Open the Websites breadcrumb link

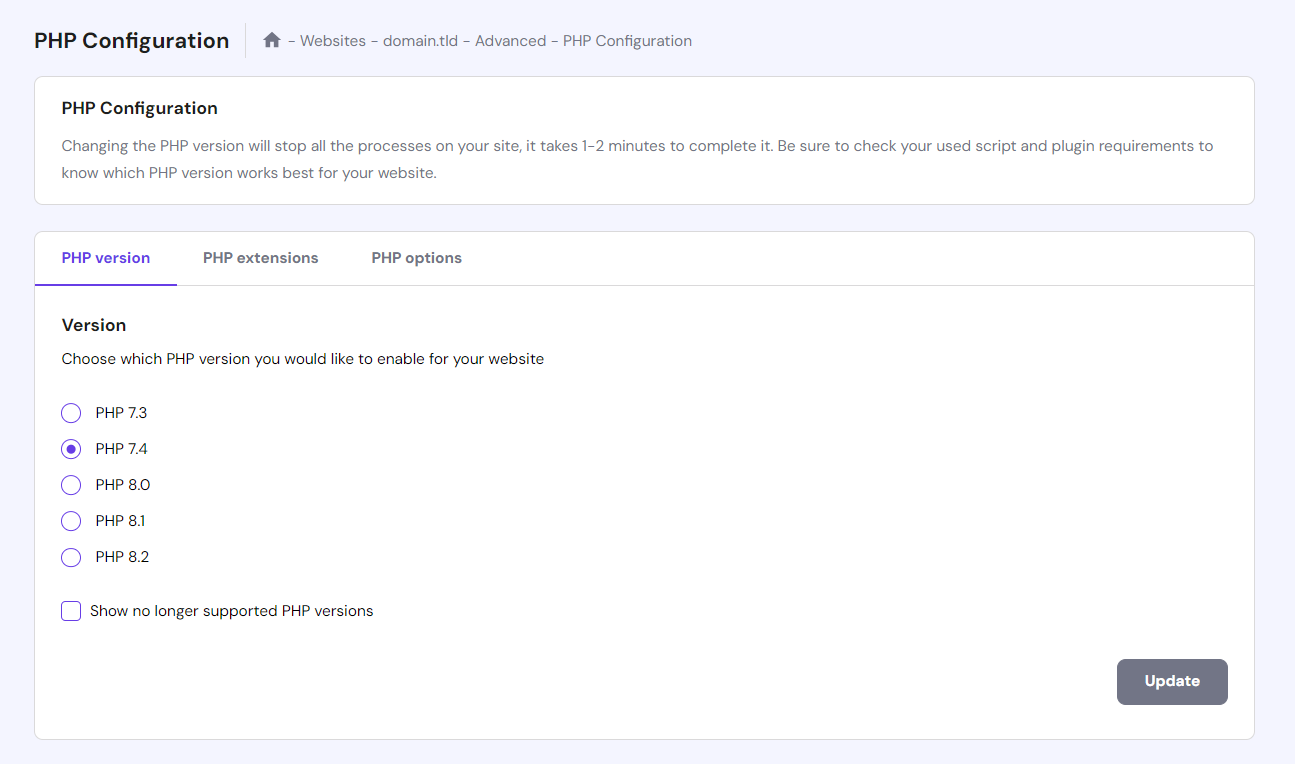point(334,40)
